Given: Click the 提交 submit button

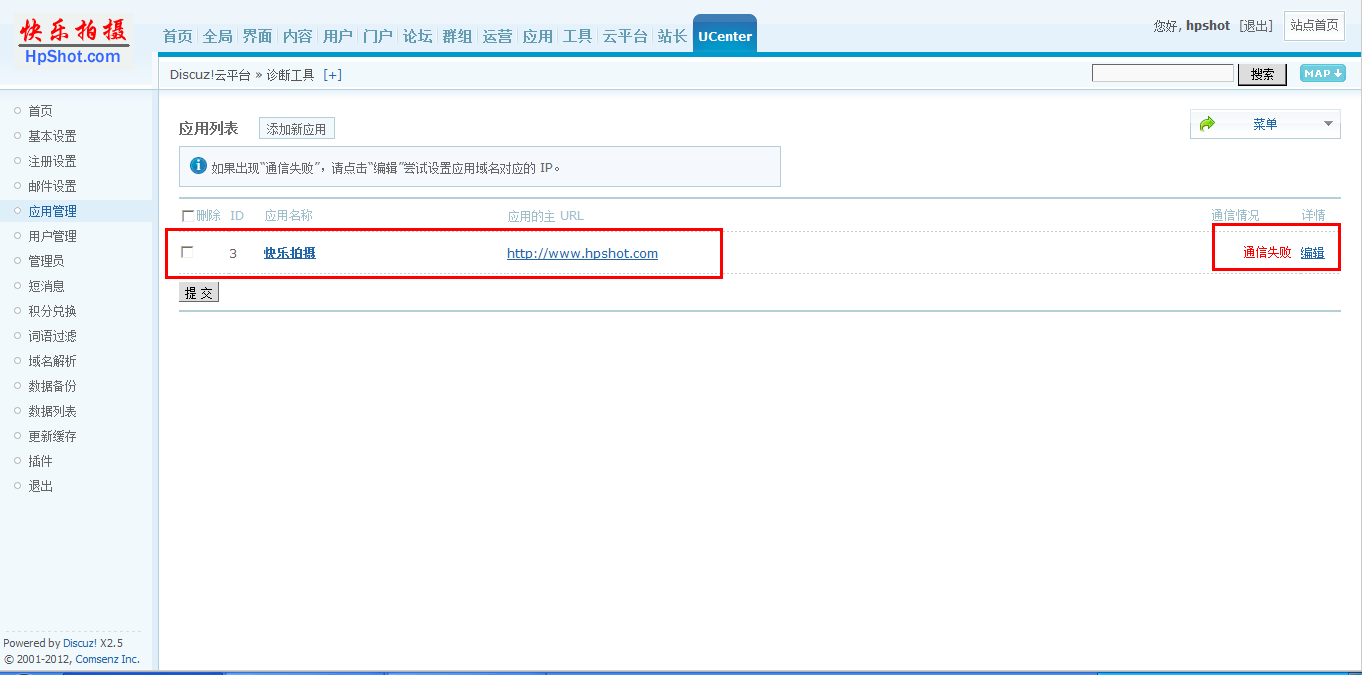Looking at the screenshot, I should tap(199, 293).
